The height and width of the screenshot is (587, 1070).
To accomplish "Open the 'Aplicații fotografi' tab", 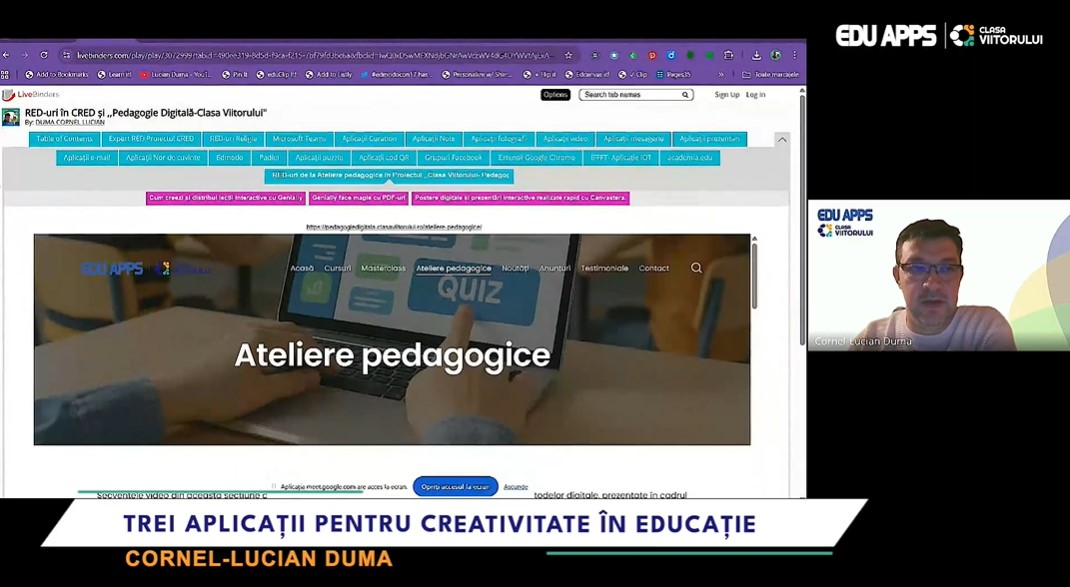I will [499, 139].
